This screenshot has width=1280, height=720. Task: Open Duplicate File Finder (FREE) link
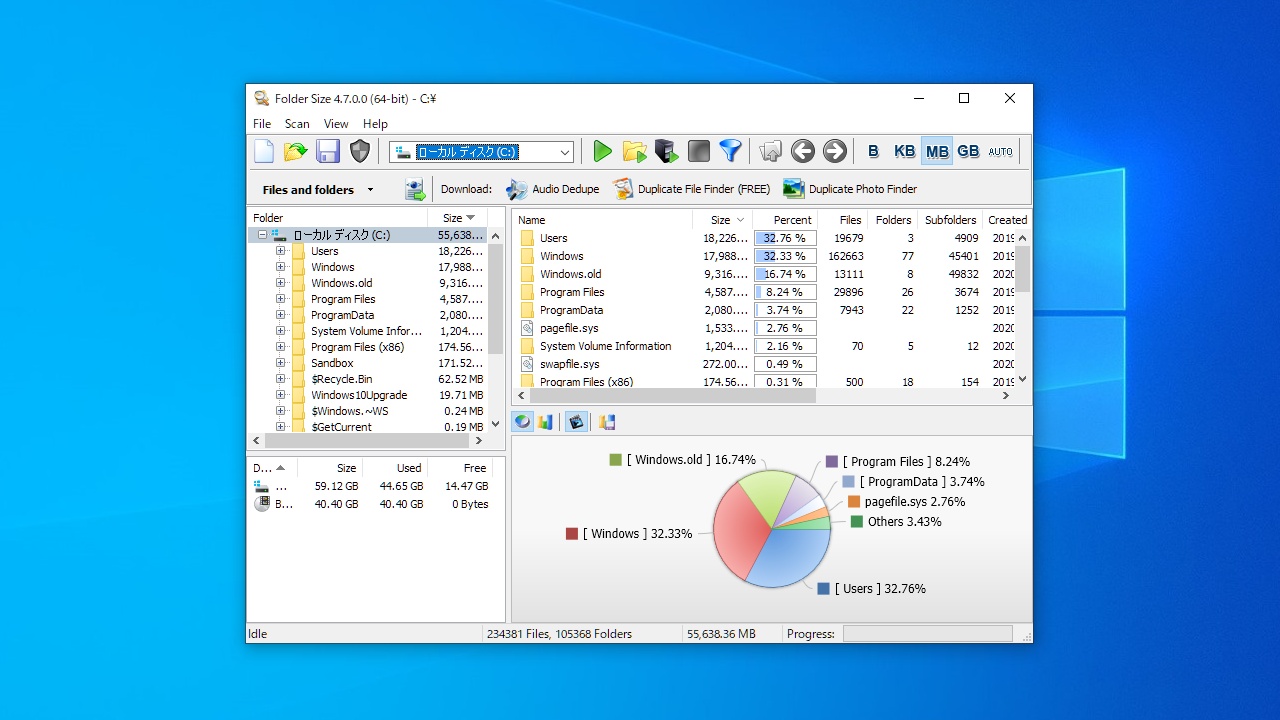tap(691, 189)
